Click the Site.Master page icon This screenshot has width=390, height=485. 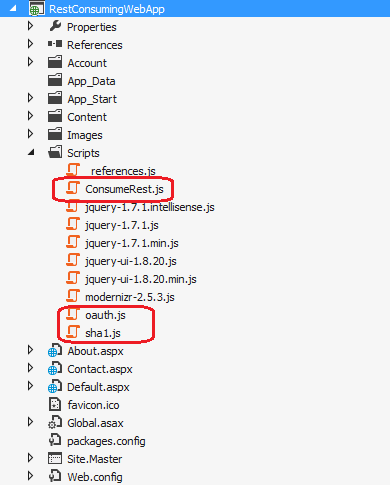(55, 459)
